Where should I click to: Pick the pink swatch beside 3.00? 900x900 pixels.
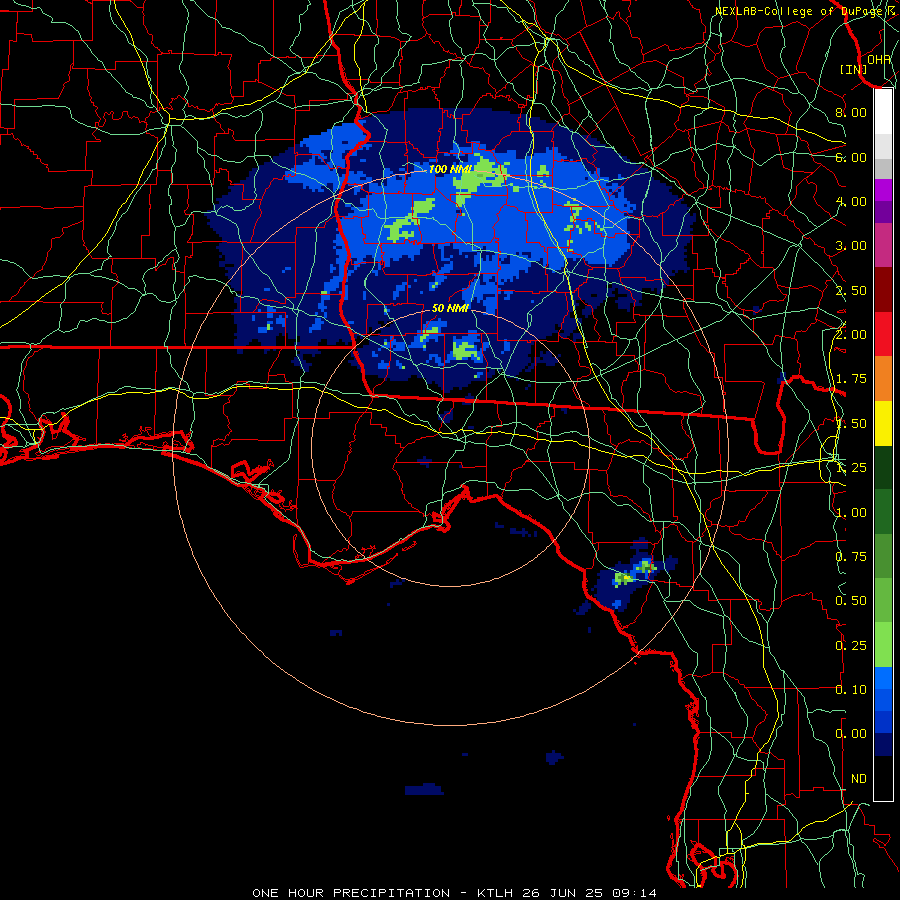click(x=883, y=246)
